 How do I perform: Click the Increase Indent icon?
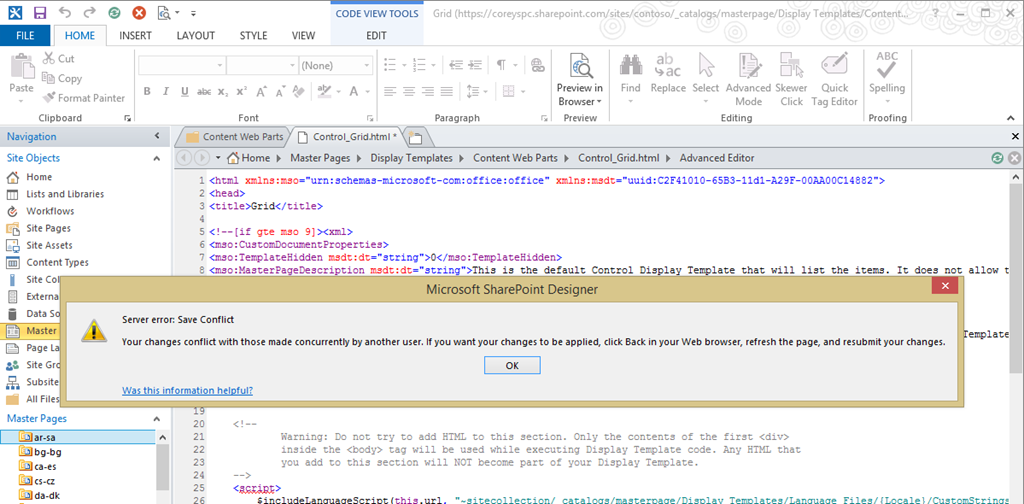coord(475,65)
